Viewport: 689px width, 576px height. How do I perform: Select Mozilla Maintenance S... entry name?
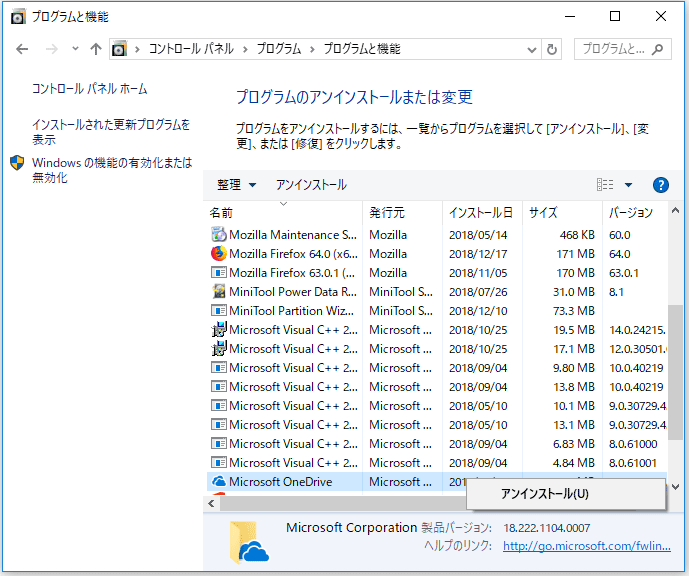293,235
